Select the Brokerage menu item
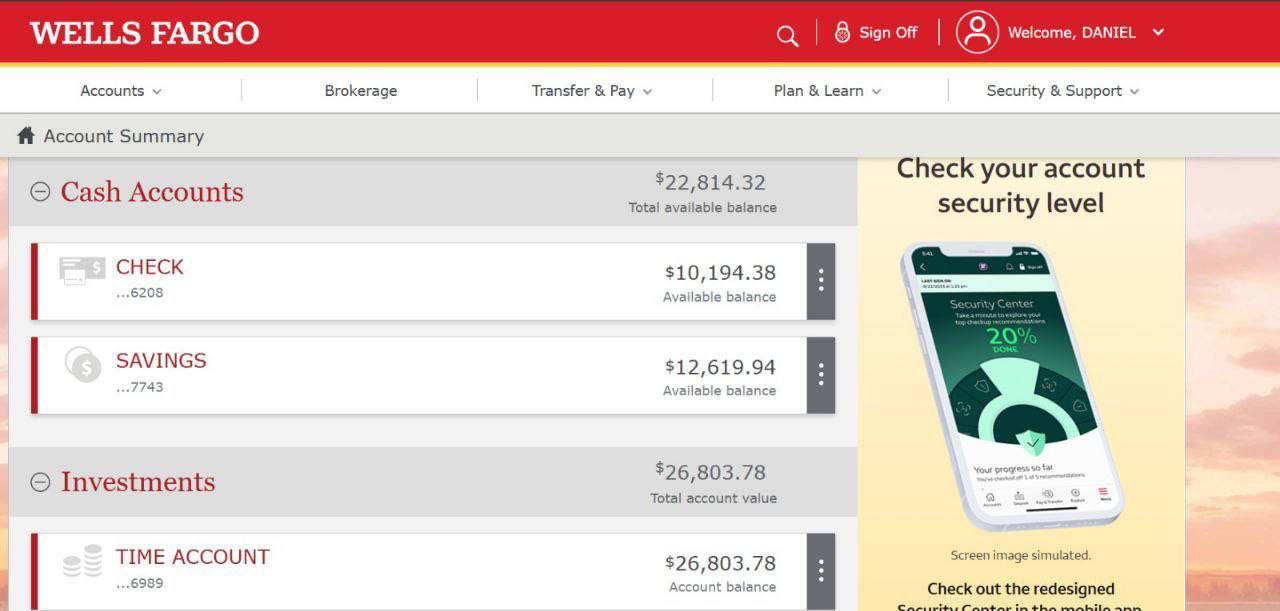1280x611 pixels. tap(360, 91)
